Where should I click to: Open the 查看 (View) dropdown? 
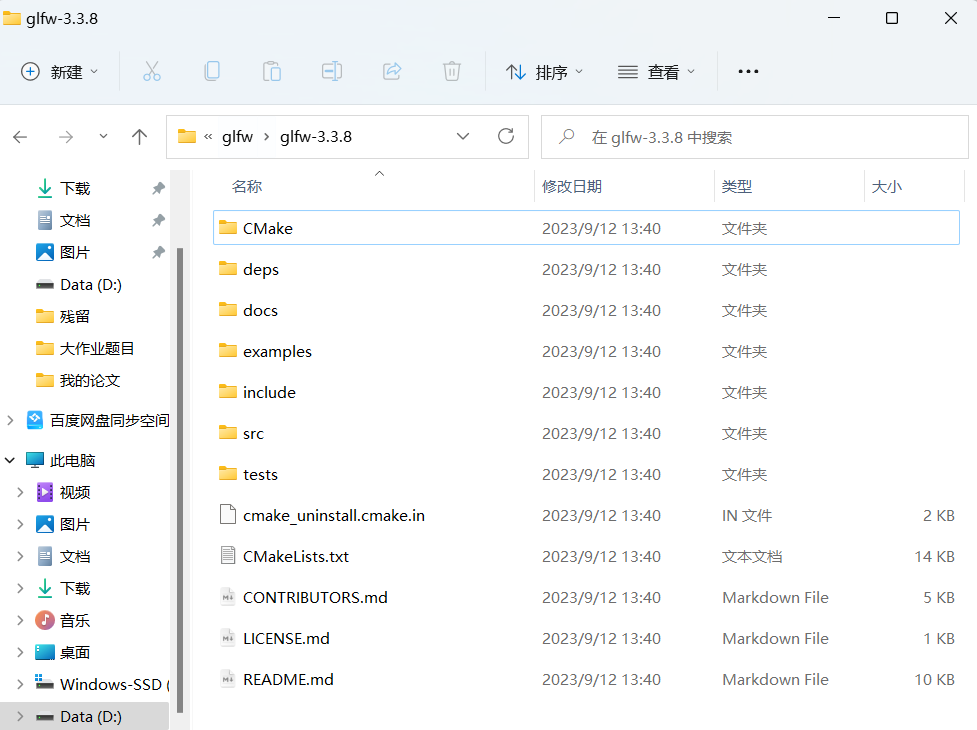(x=656, y=72)
